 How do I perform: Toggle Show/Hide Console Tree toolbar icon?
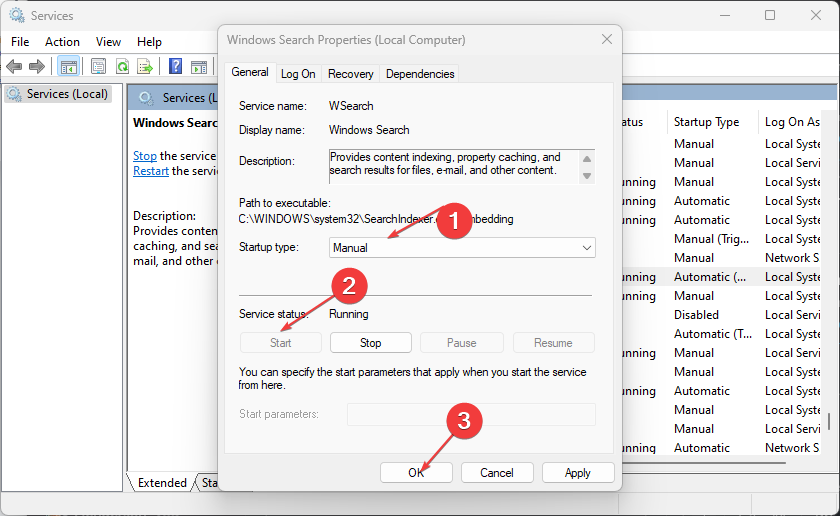point(69,67)
